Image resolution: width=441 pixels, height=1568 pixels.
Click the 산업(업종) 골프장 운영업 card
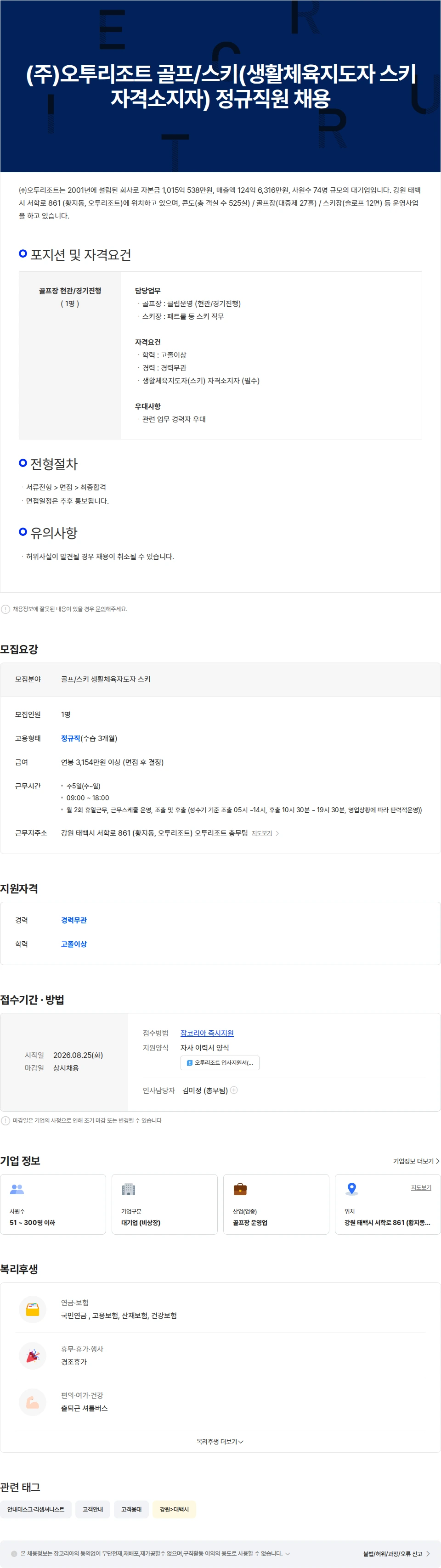pos(276,1205)
